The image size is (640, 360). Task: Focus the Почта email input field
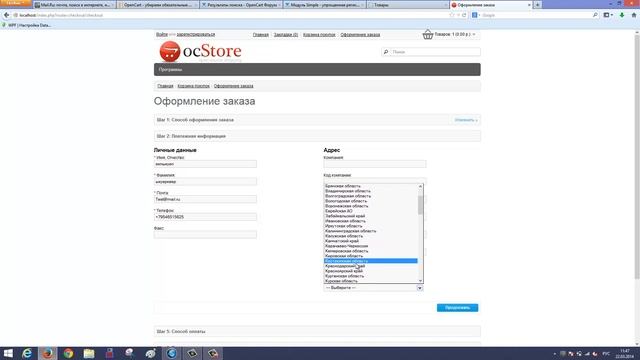205,199
